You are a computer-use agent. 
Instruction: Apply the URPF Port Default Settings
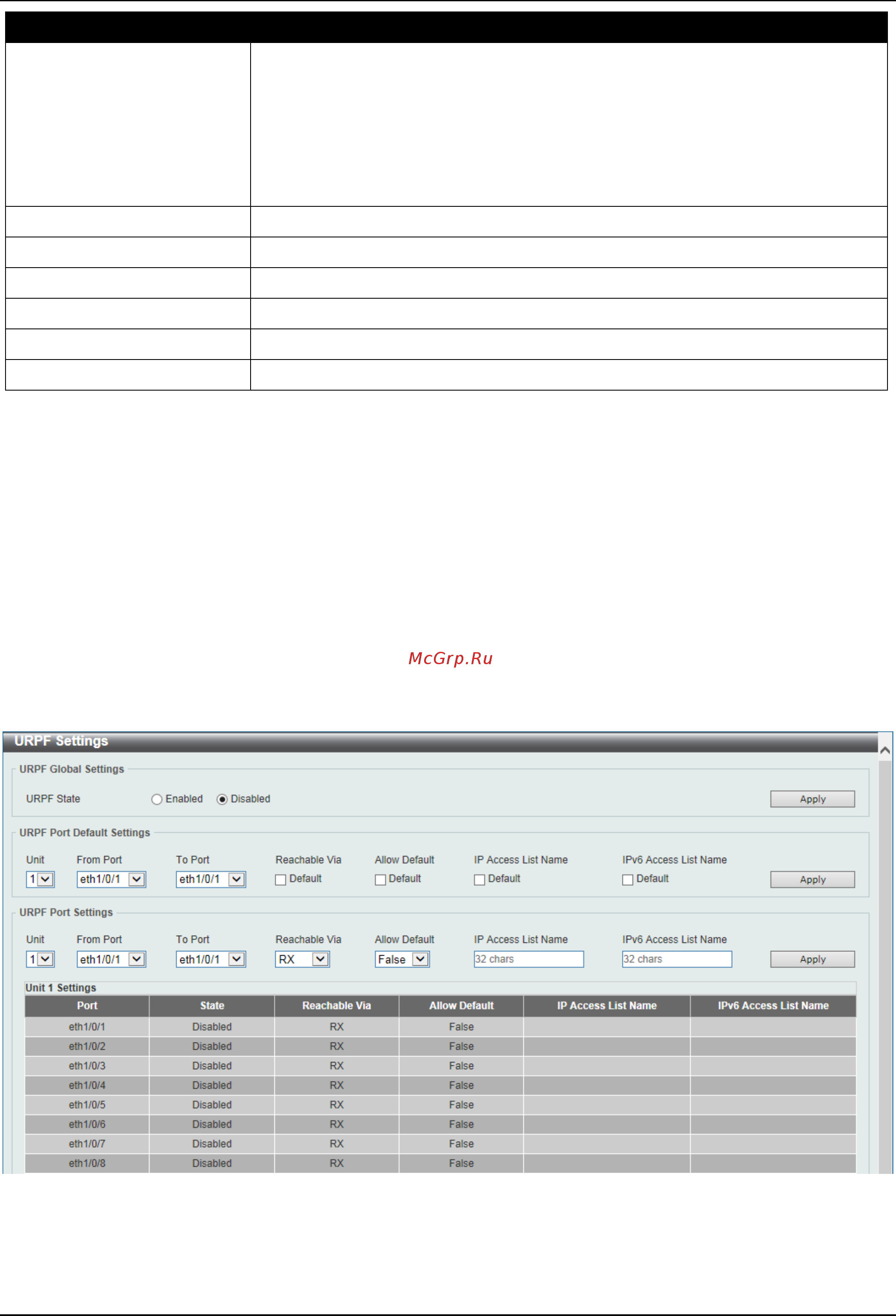[x=812, y=879]
